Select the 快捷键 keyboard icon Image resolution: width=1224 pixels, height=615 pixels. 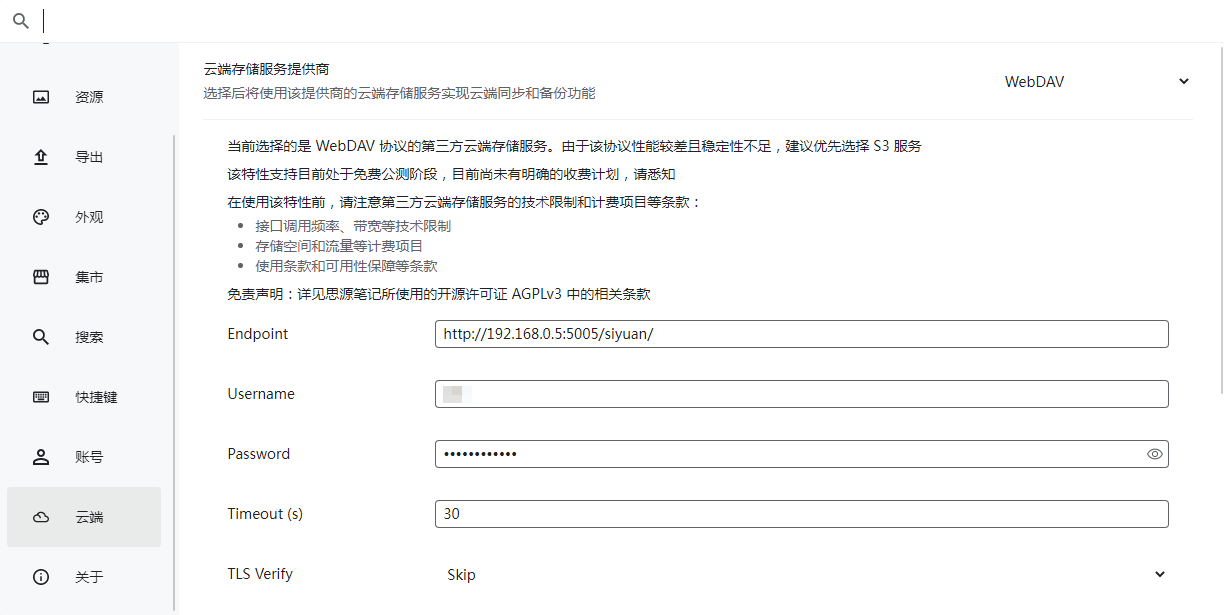40,397
